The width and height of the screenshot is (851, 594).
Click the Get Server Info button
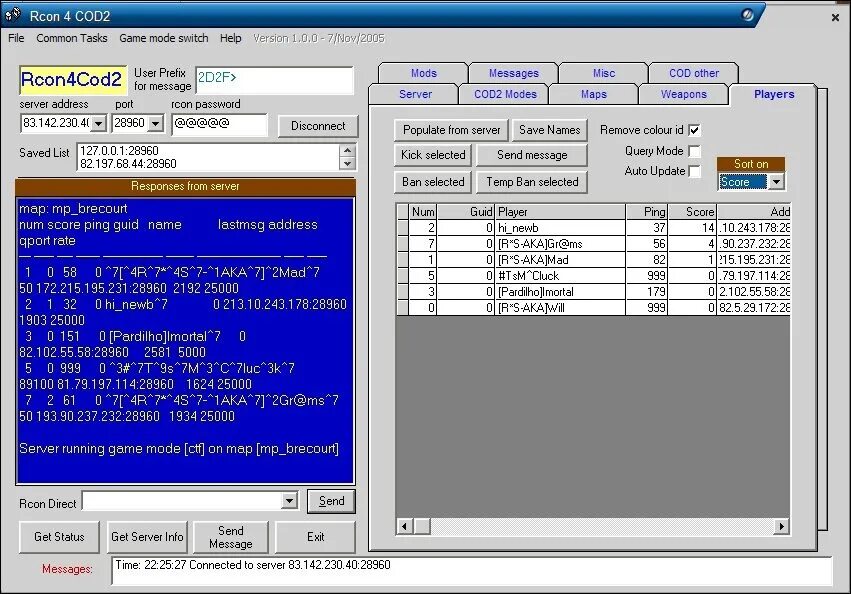(147, 536)
